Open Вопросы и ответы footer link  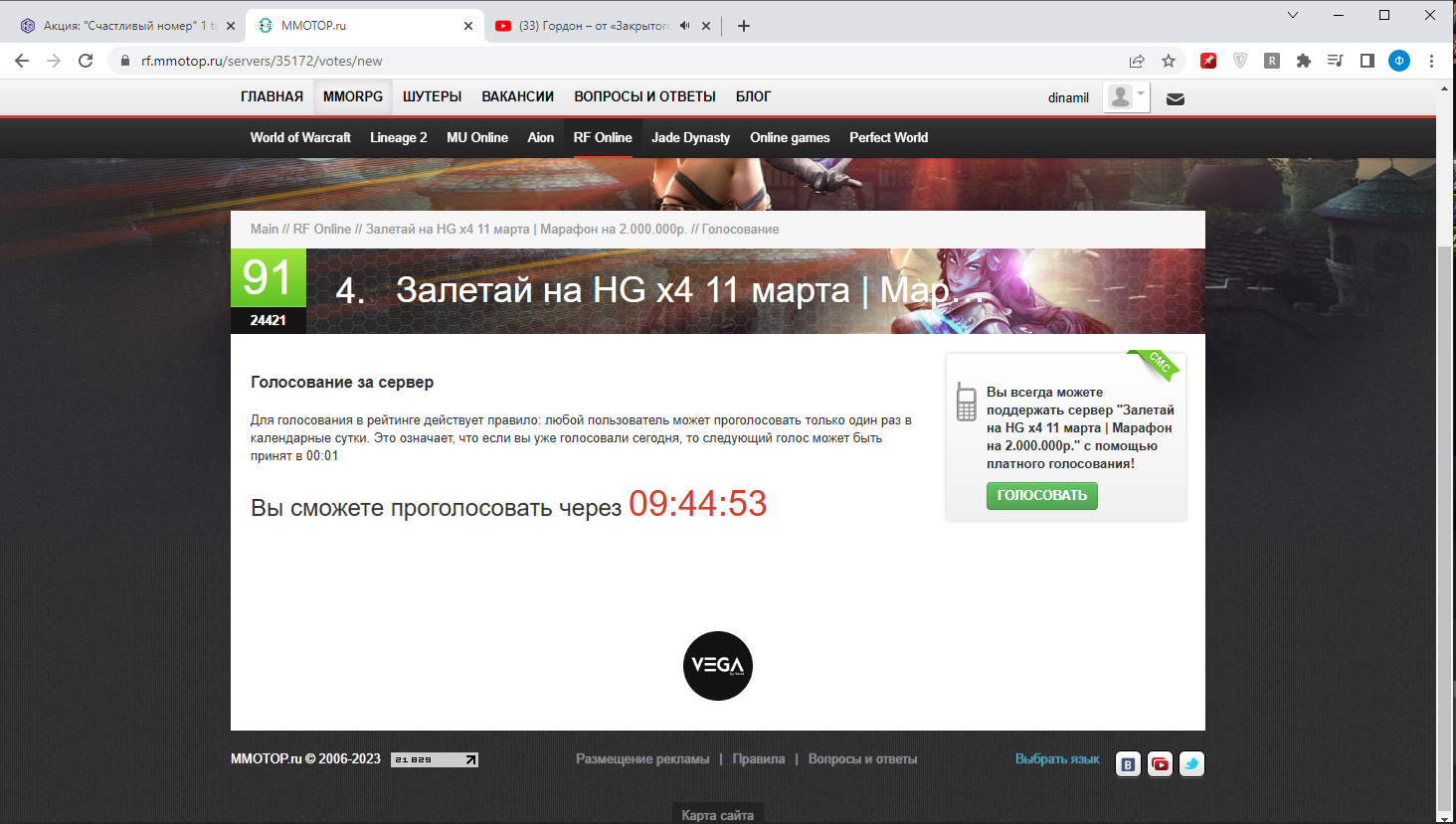(x=862, y=759)
